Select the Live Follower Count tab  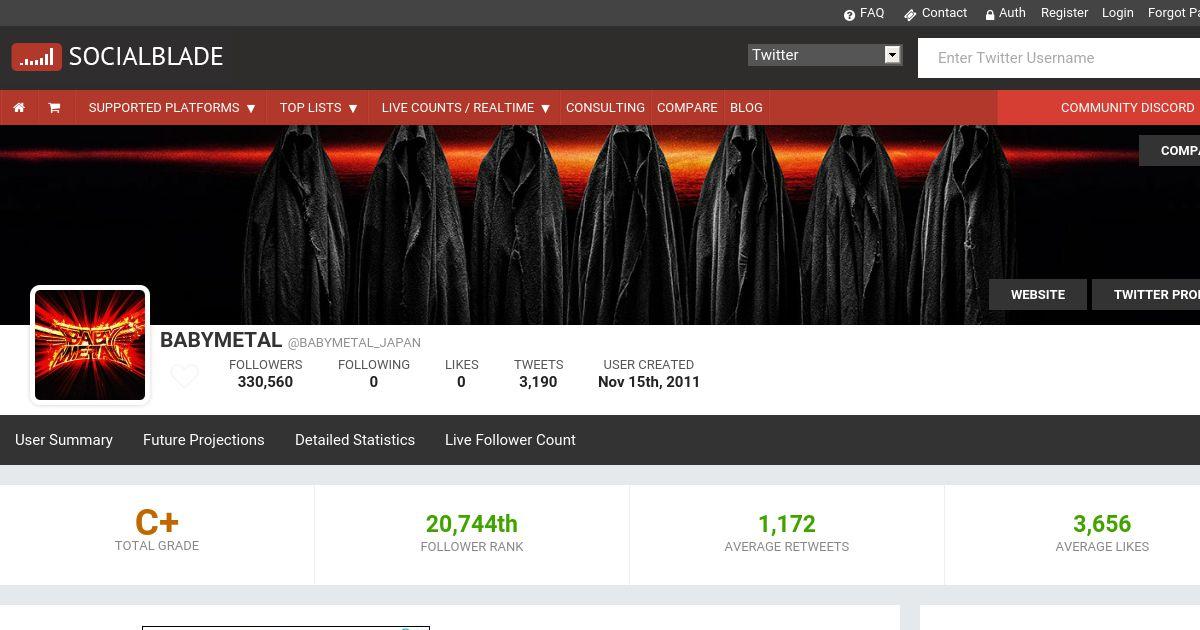click(510, 440)
